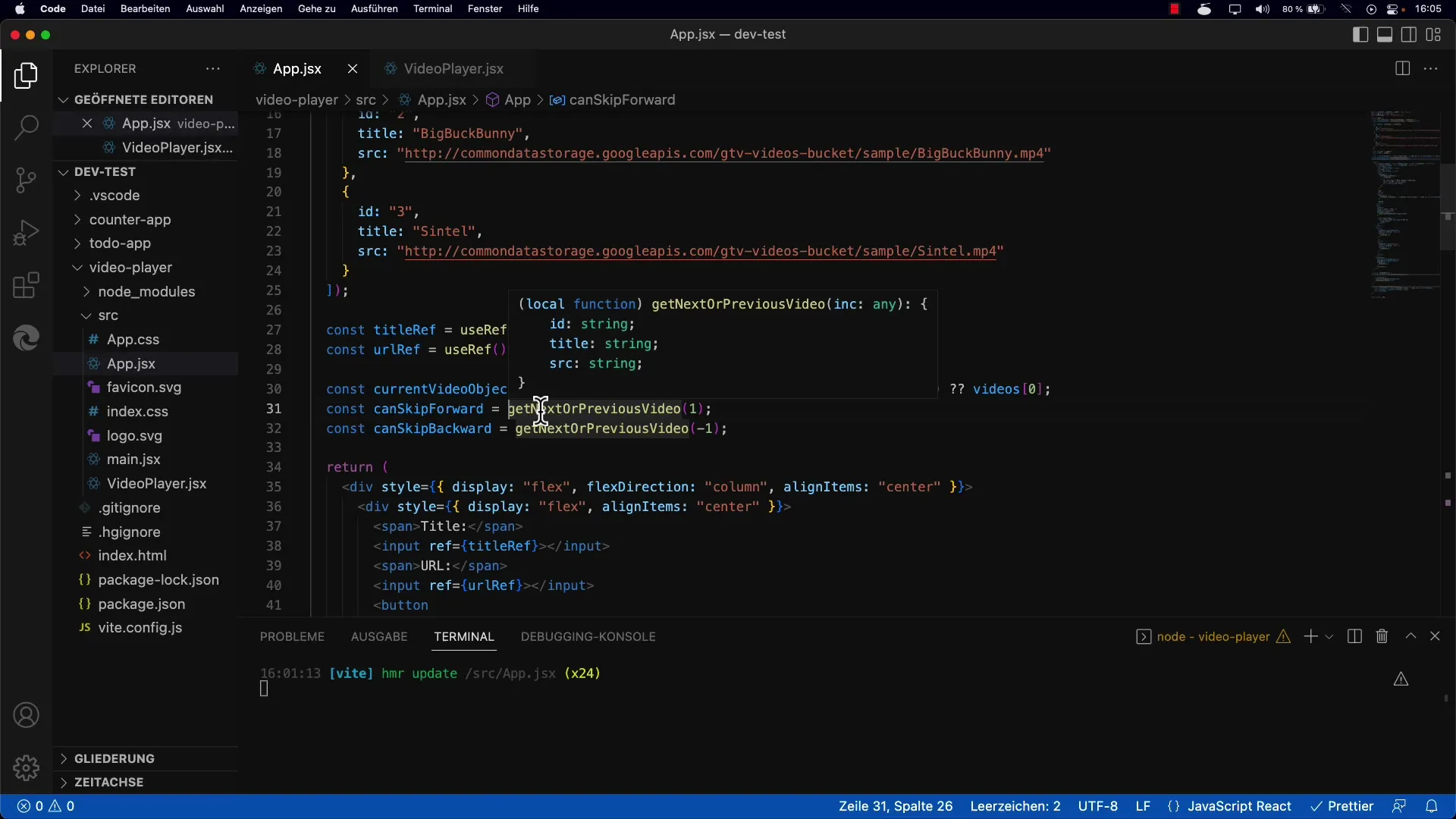
Task: Customize the window layout
Action: click(x=1433, y=34)
